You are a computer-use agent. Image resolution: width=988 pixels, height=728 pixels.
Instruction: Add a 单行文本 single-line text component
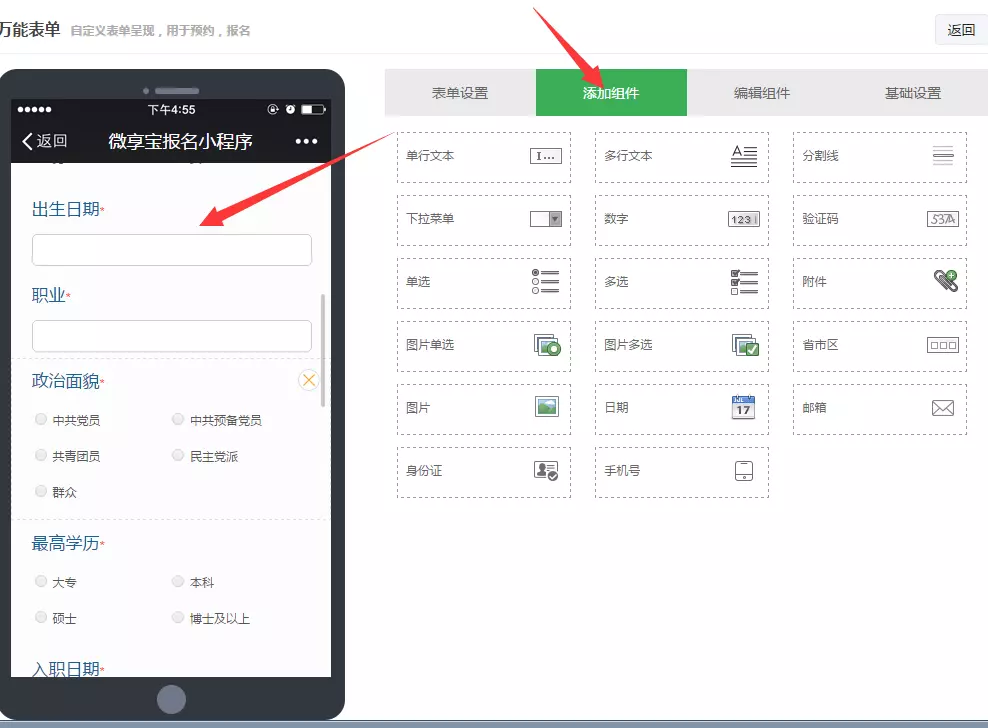click(x=483, y=156)
